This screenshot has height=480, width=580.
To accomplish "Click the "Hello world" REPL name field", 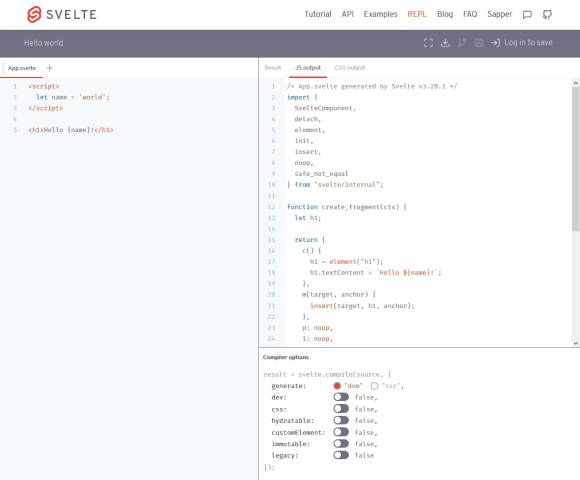I will pyautogui.click(x=44, y=43).
